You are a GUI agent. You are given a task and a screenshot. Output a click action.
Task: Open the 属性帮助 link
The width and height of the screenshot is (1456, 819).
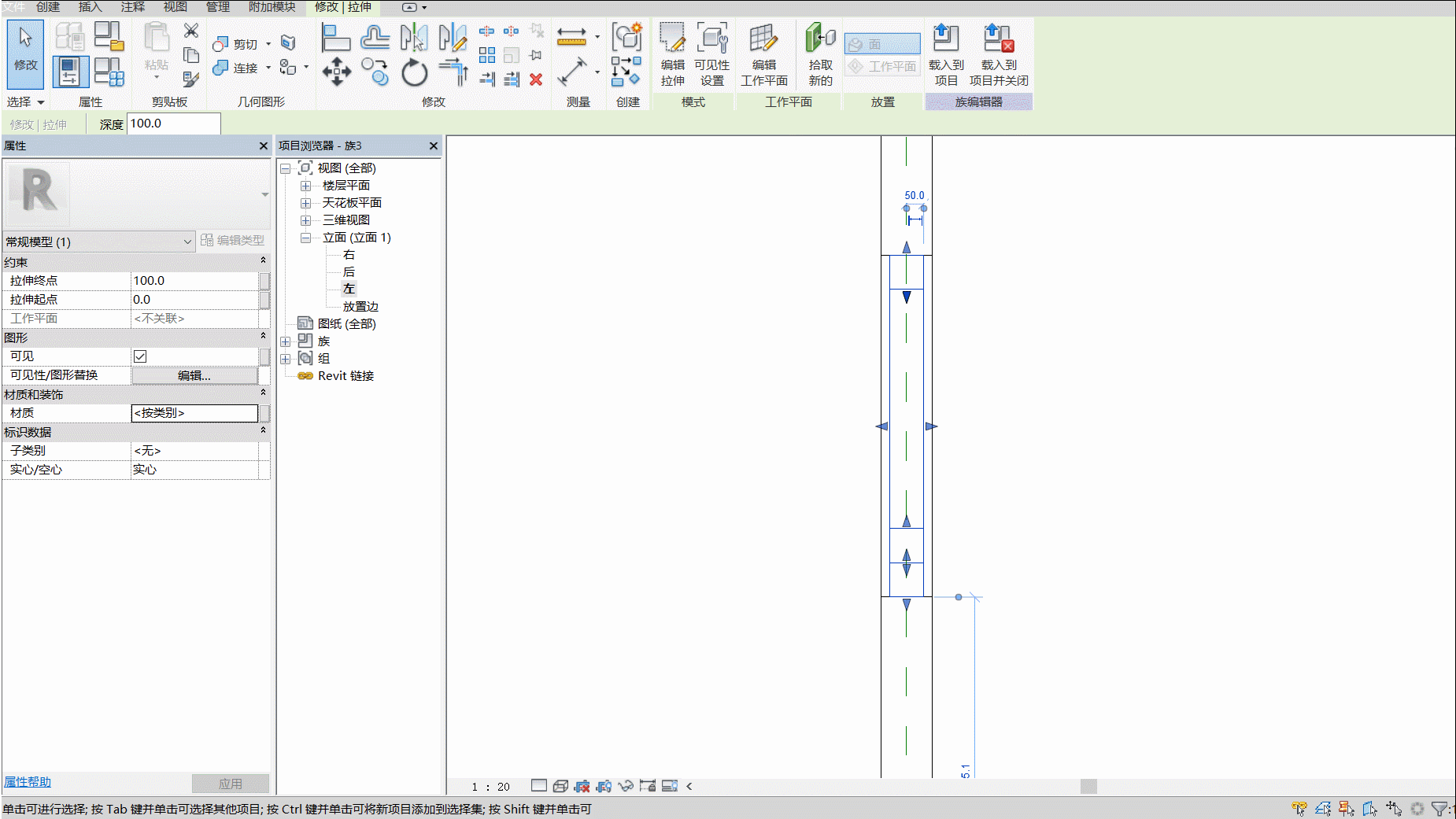[x=28, y=782]
